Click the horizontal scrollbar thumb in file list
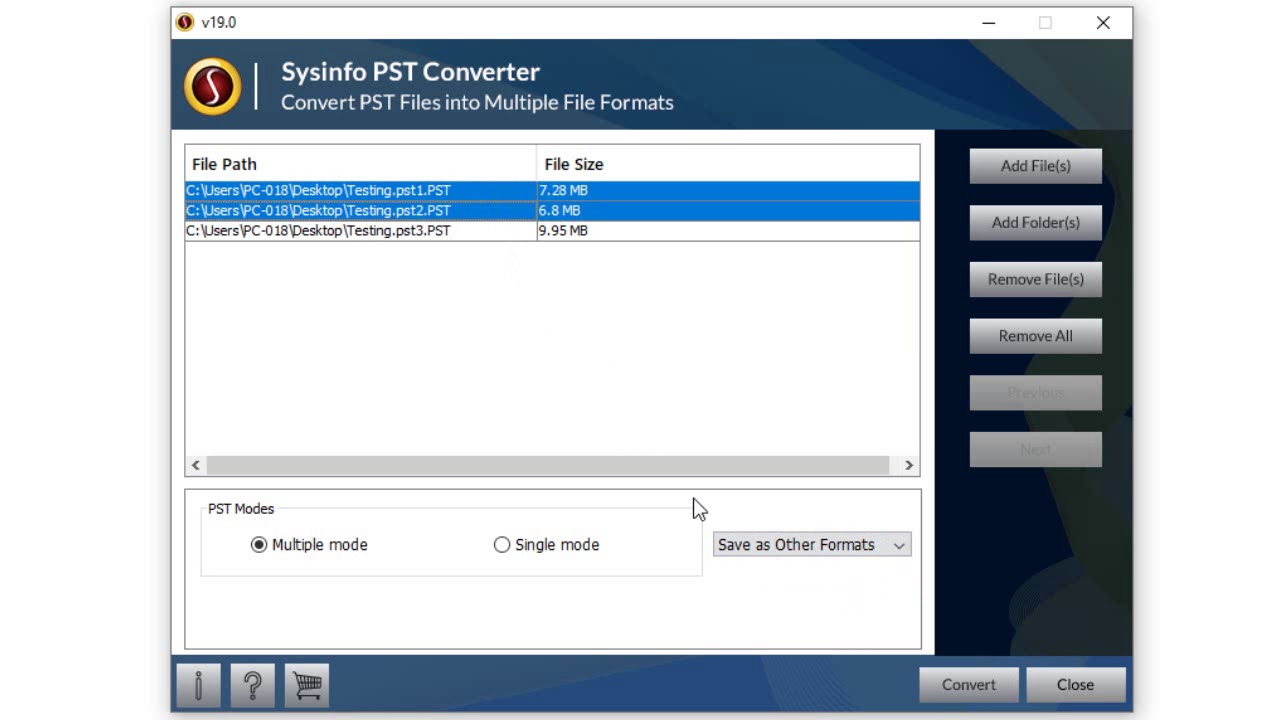This screenshot has height=720, width=1280. 548,465
